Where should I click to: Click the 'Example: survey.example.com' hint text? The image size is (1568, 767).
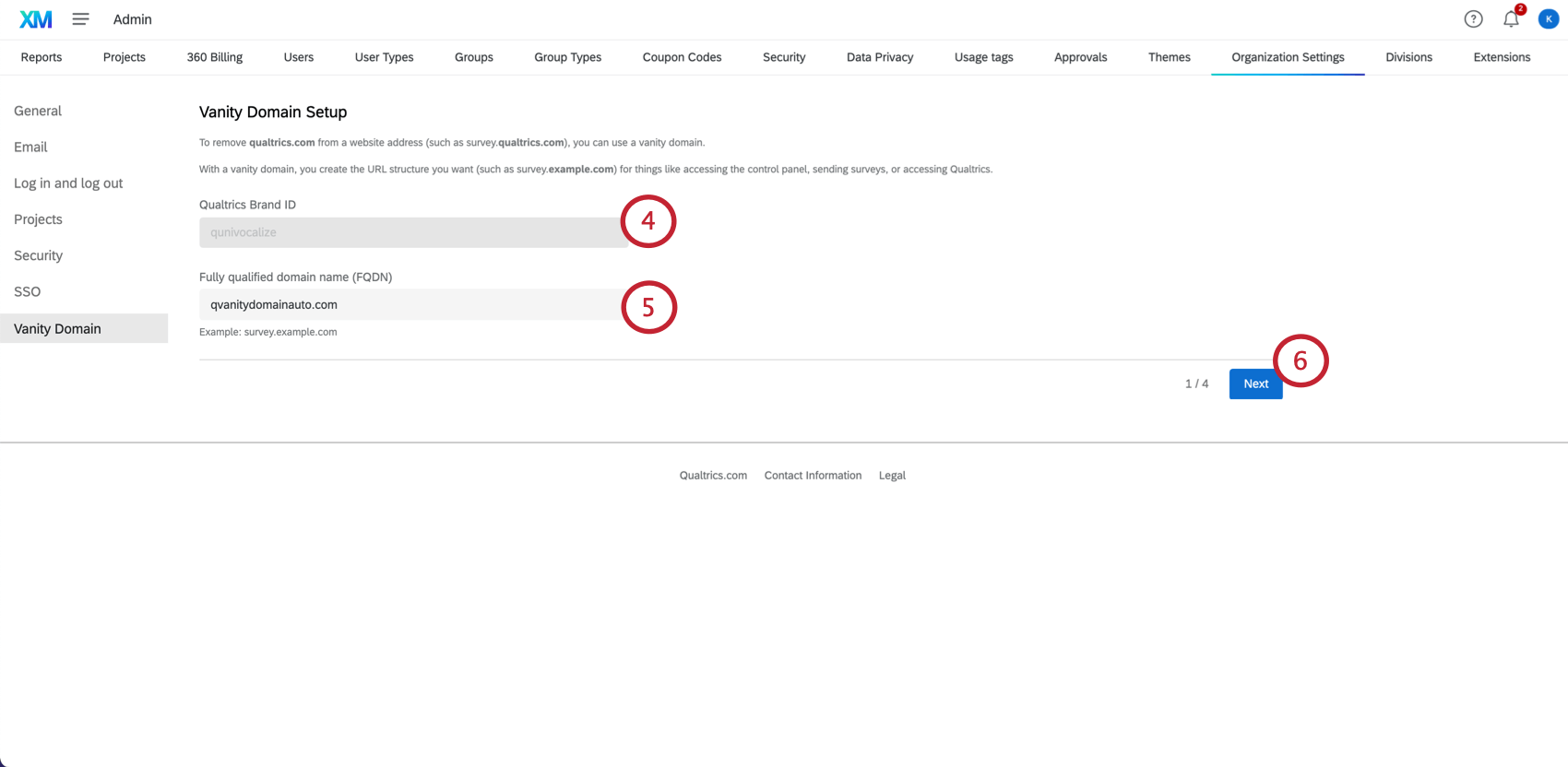(x=268, y=332)
